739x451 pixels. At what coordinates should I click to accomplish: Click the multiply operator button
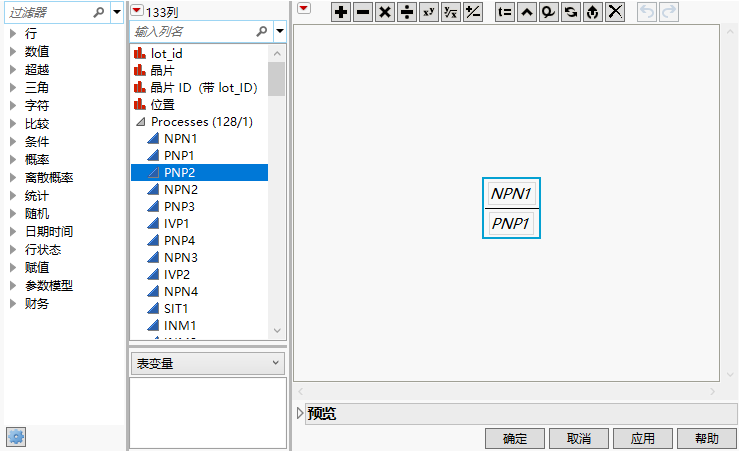tap(385, 12)
